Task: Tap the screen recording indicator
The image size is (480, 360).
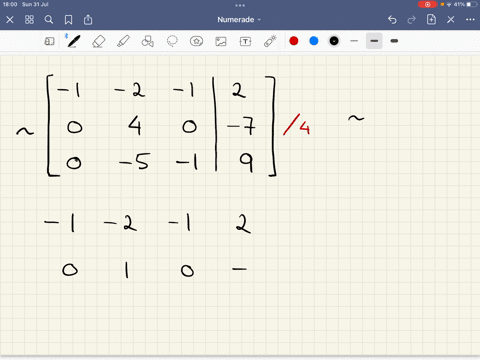Action: [x=427, y=5]
